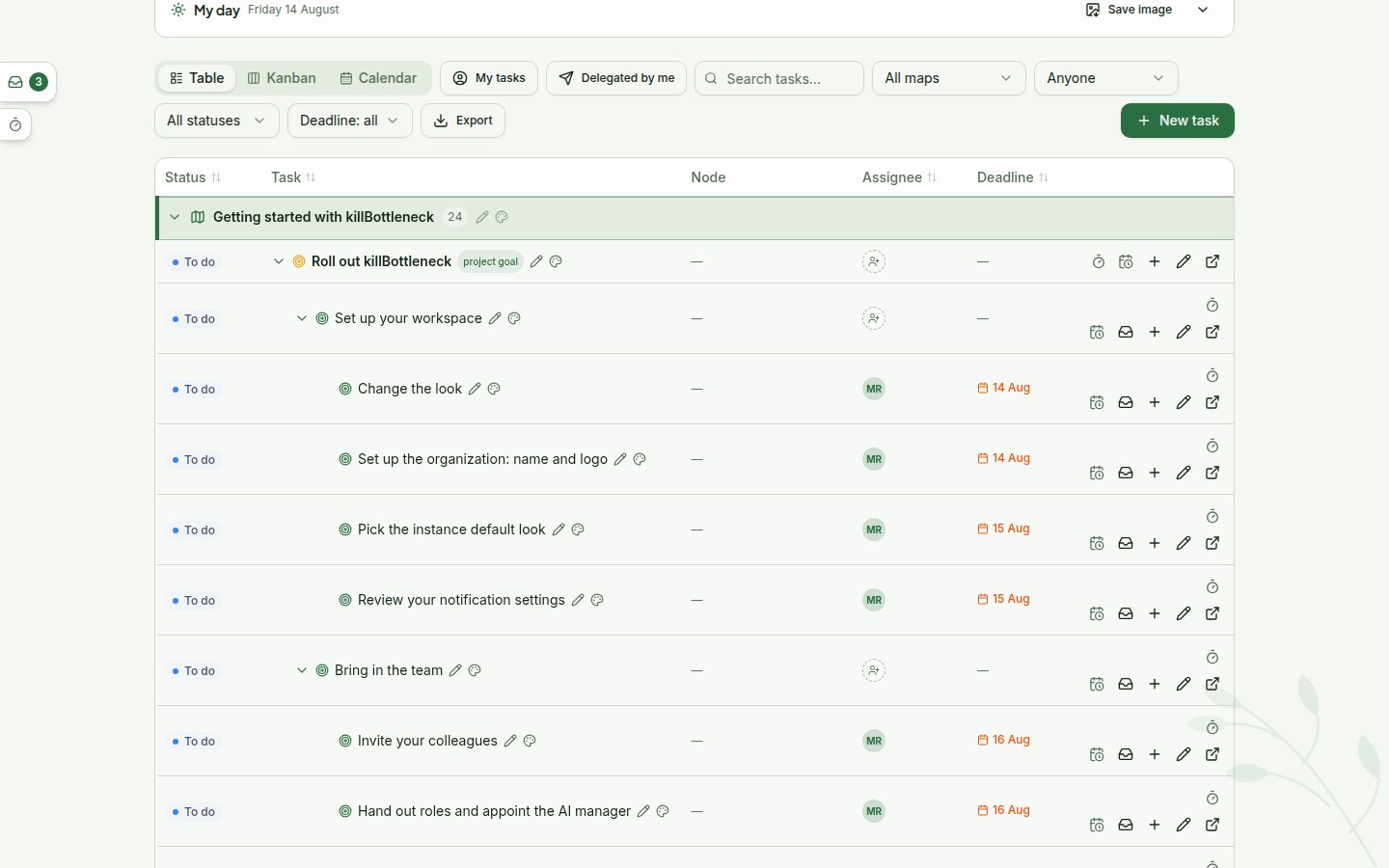The image size is (1389, 868).
Task: Open color palette for Invite your colleagues
Action: (x=530, y=741)
